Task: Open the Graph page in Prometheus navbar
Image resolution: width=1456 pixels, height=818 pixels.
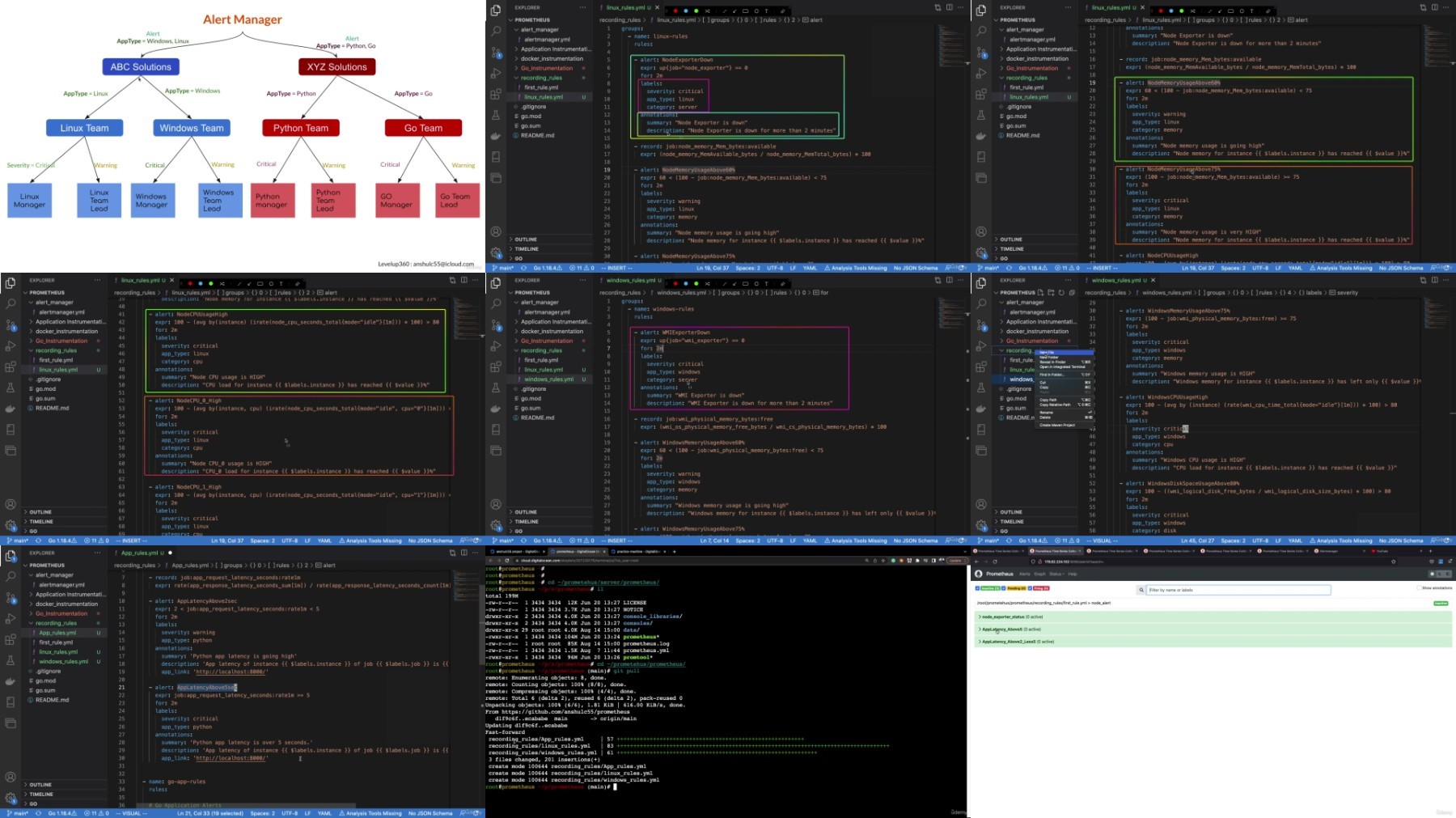Action: (x=1039, y=574)
